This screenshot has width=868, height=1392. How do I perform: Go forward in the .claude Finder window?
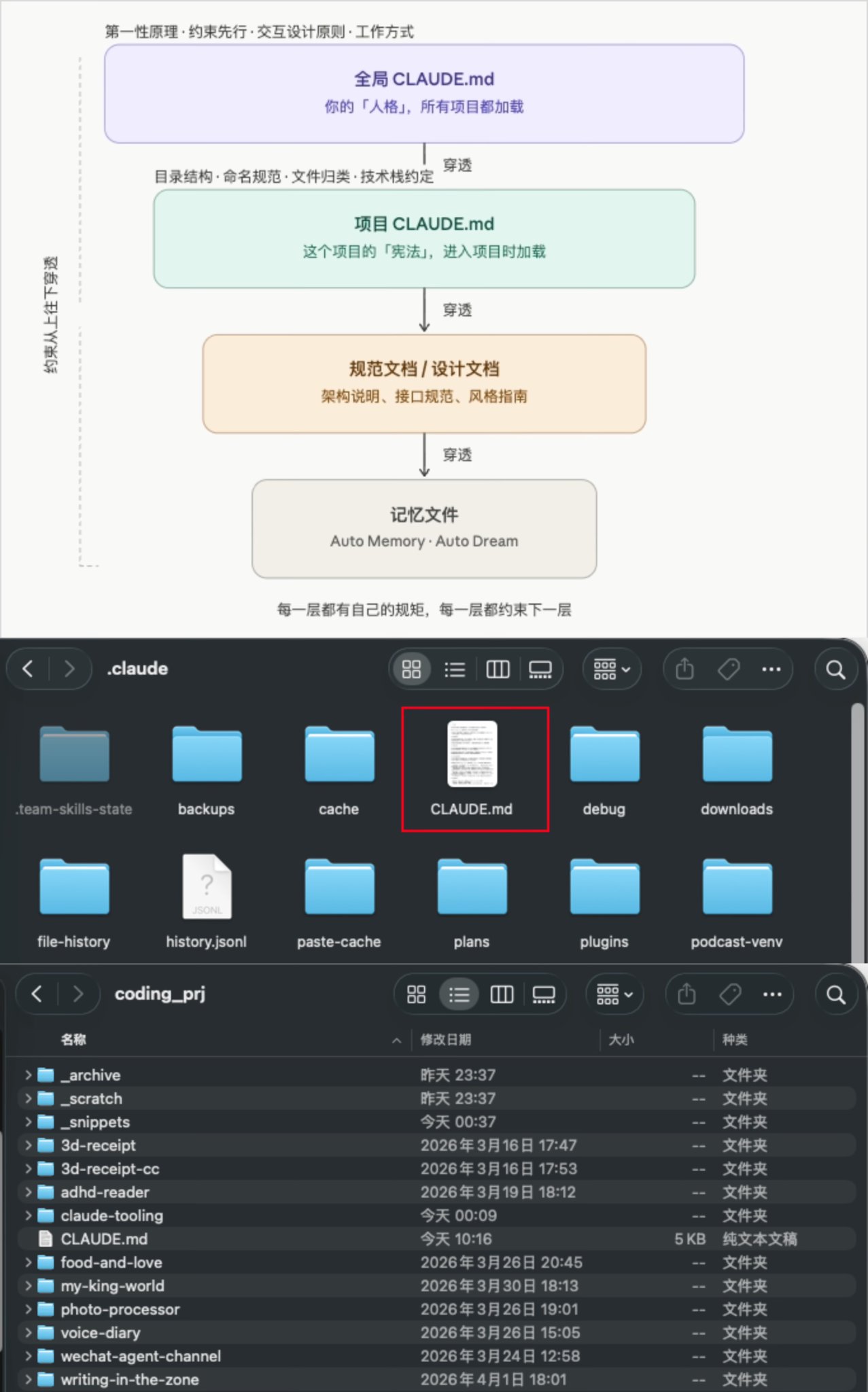[x=69, y=669]
